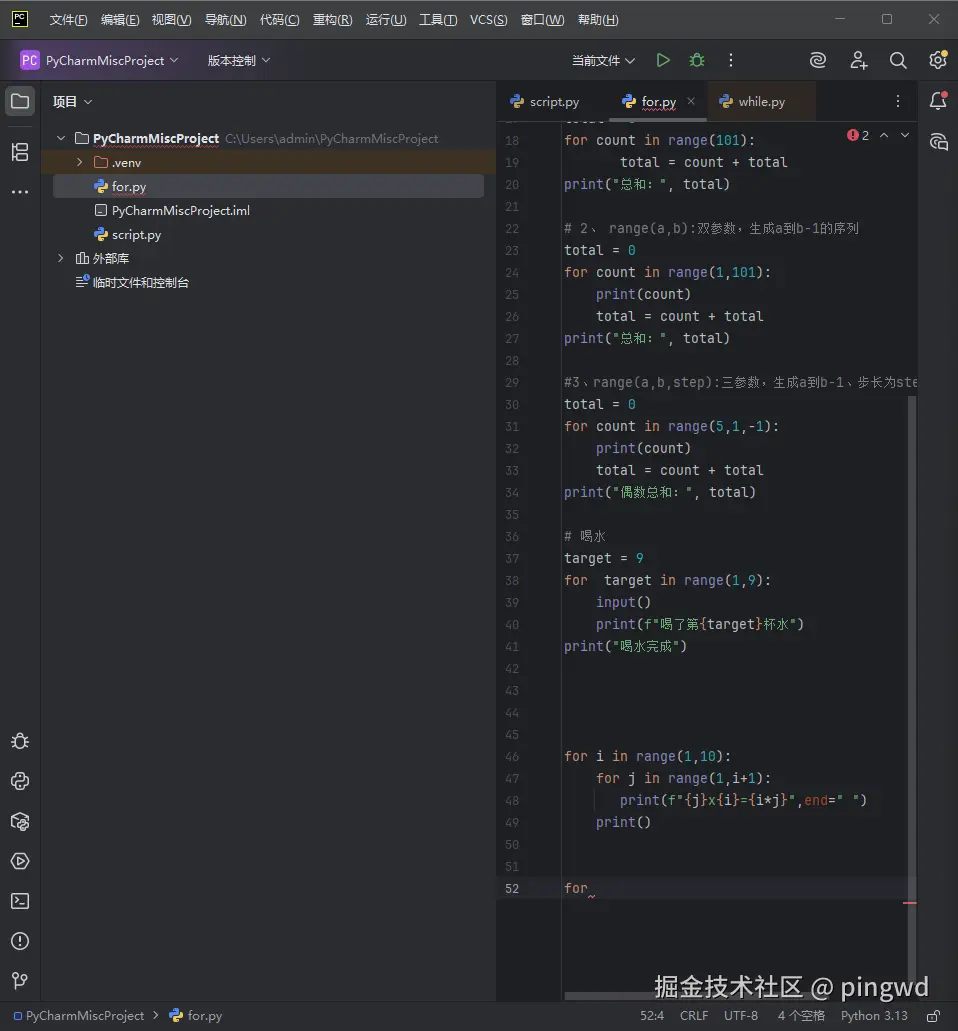The image size is (958, 1031).
Task: Open Python Console tool window icon
Action: [x=20, y=781]
